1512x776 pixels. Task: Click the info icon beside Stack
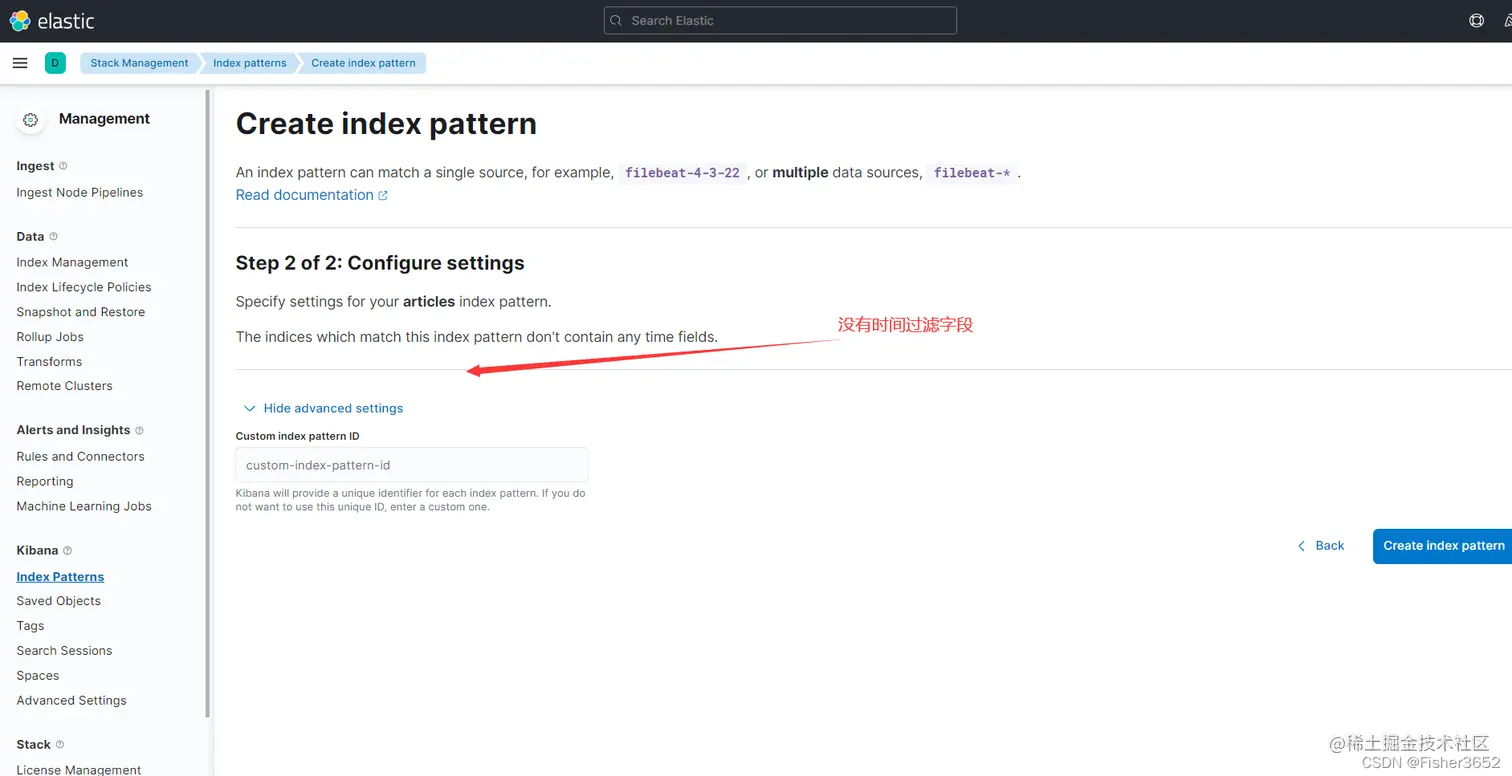(x=60, y=745)
